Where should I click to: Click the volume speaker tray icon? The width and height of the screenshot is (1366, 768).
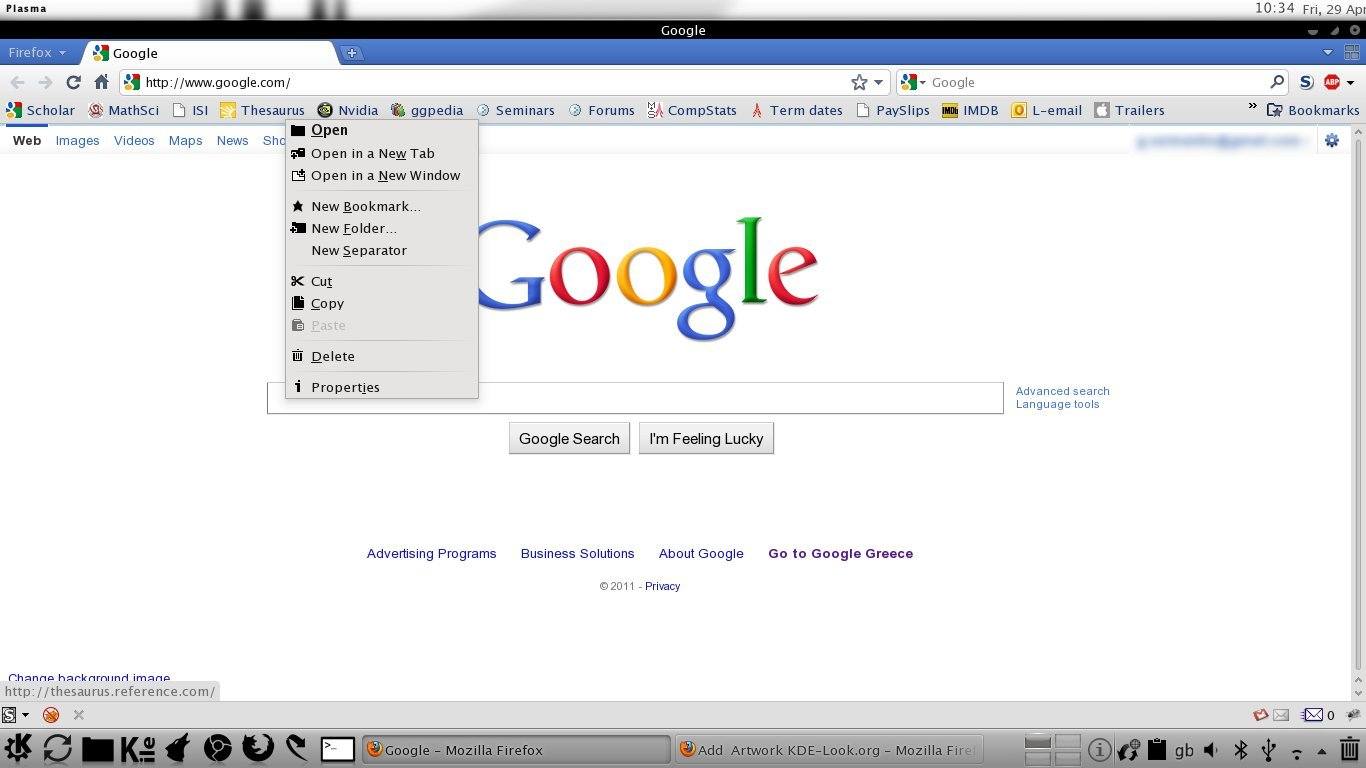(x=1210, y=749)
